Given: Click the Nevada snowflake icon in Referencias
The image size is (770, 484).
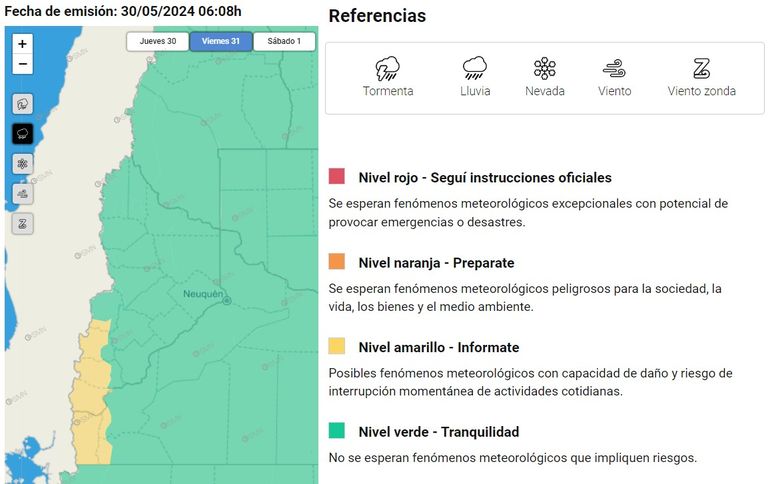Looking at the screenshot, I should pyautogui.click(x=544, y=69).
